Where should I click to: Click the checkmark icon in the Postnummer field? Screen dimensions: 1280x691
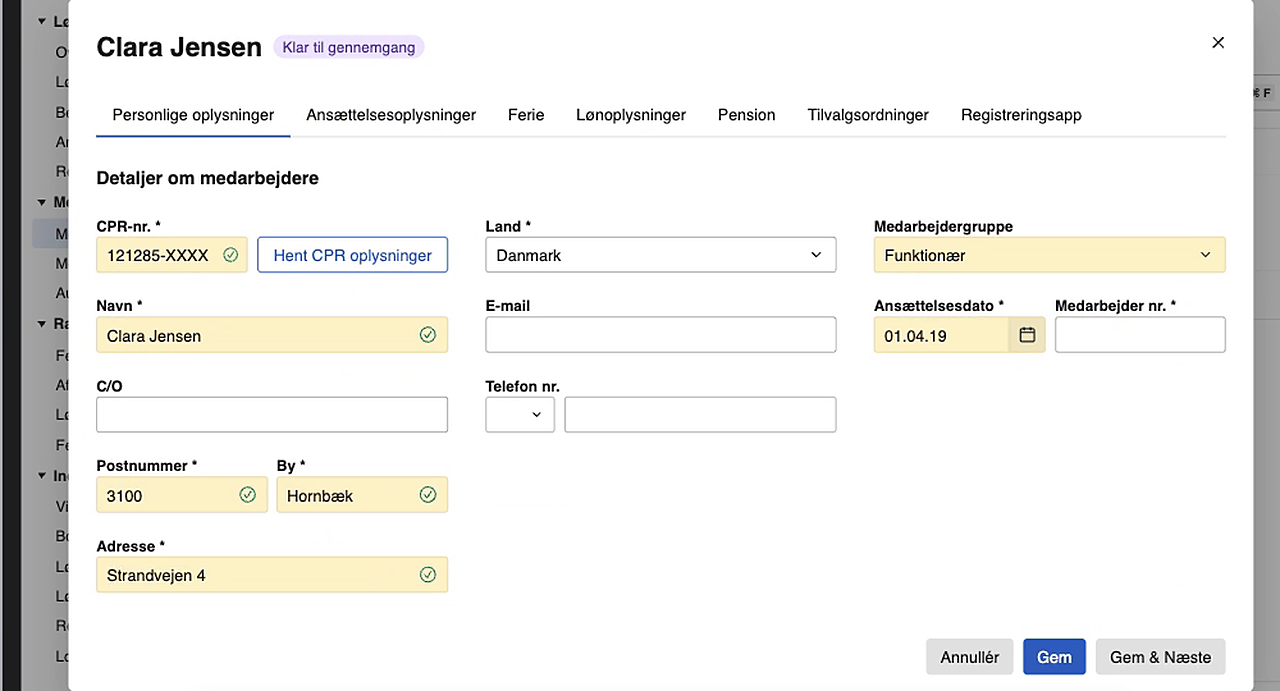point(248,495)
